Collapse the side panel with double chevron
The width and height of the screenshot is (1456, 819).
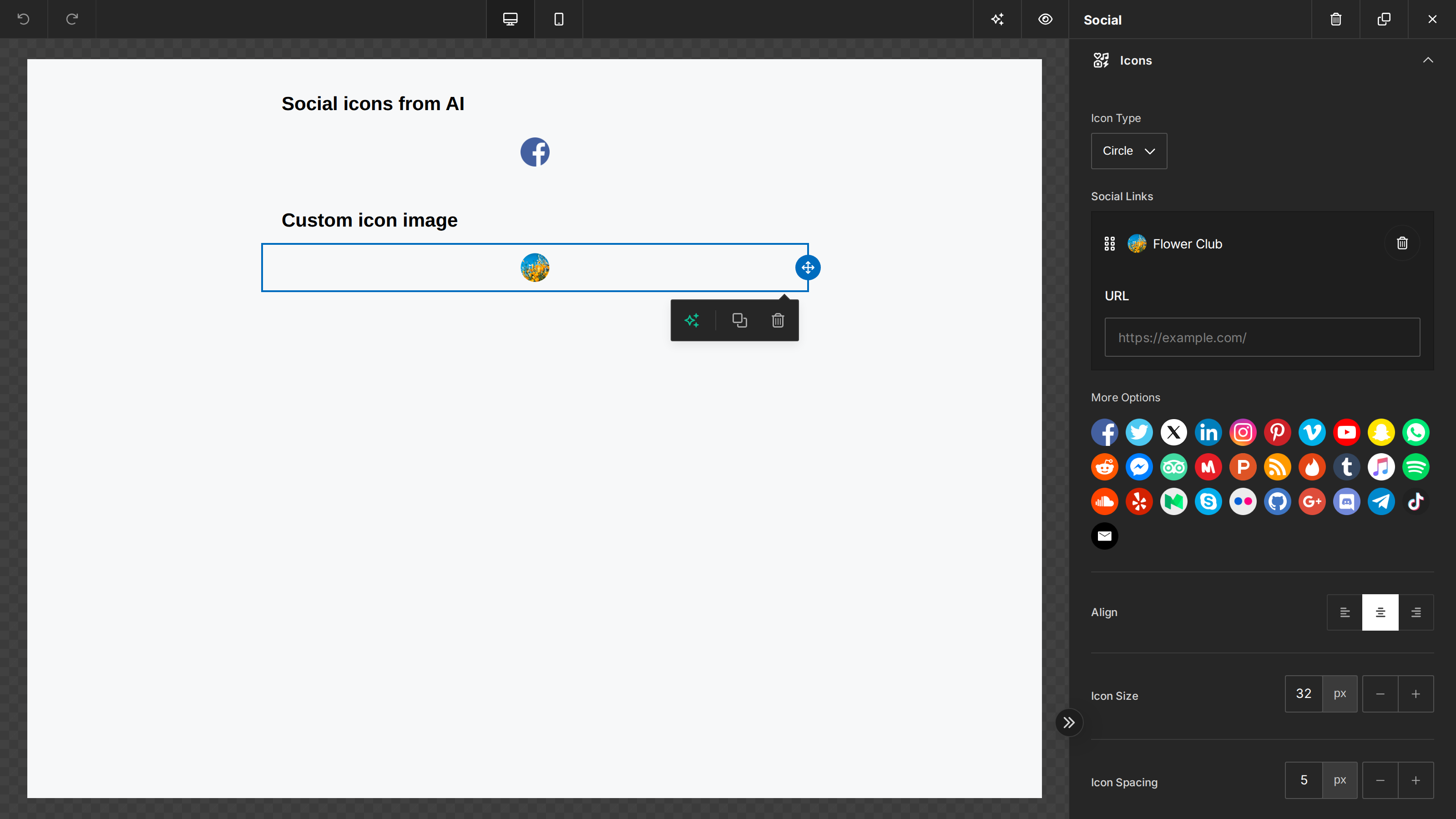tap(1069, 723)
